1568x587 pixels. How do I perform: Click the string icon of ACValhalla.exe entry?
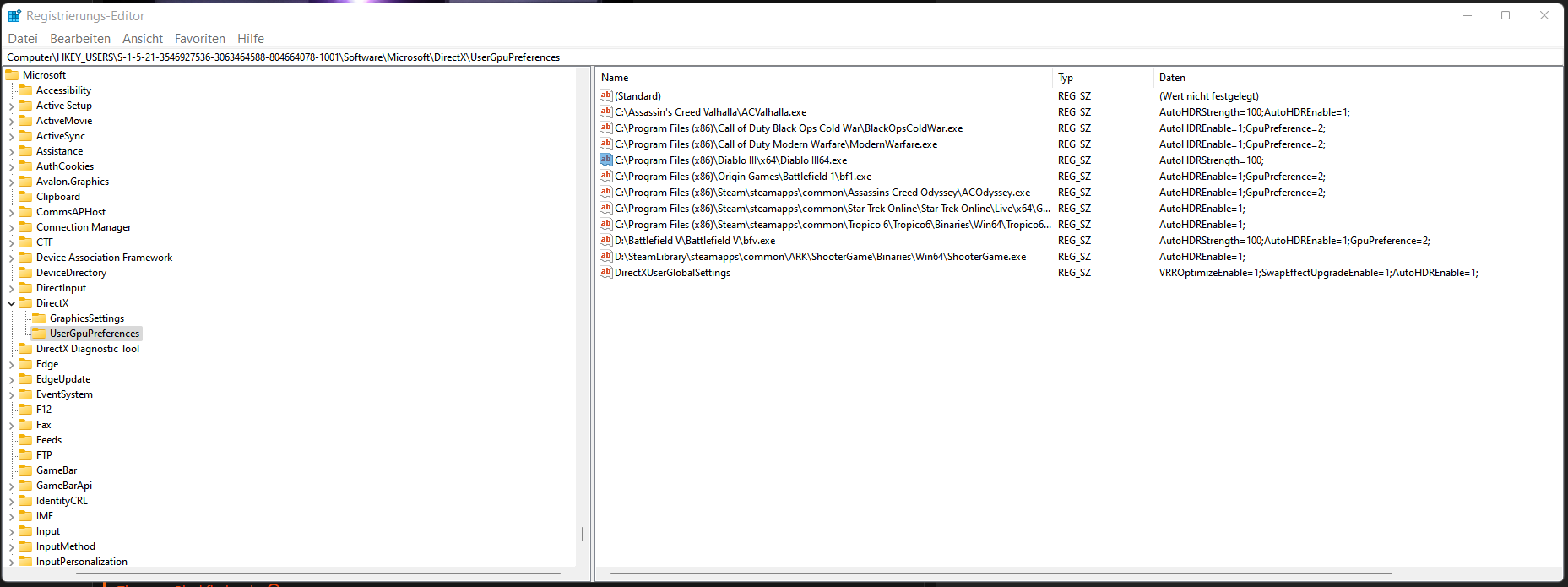(605, 111)
